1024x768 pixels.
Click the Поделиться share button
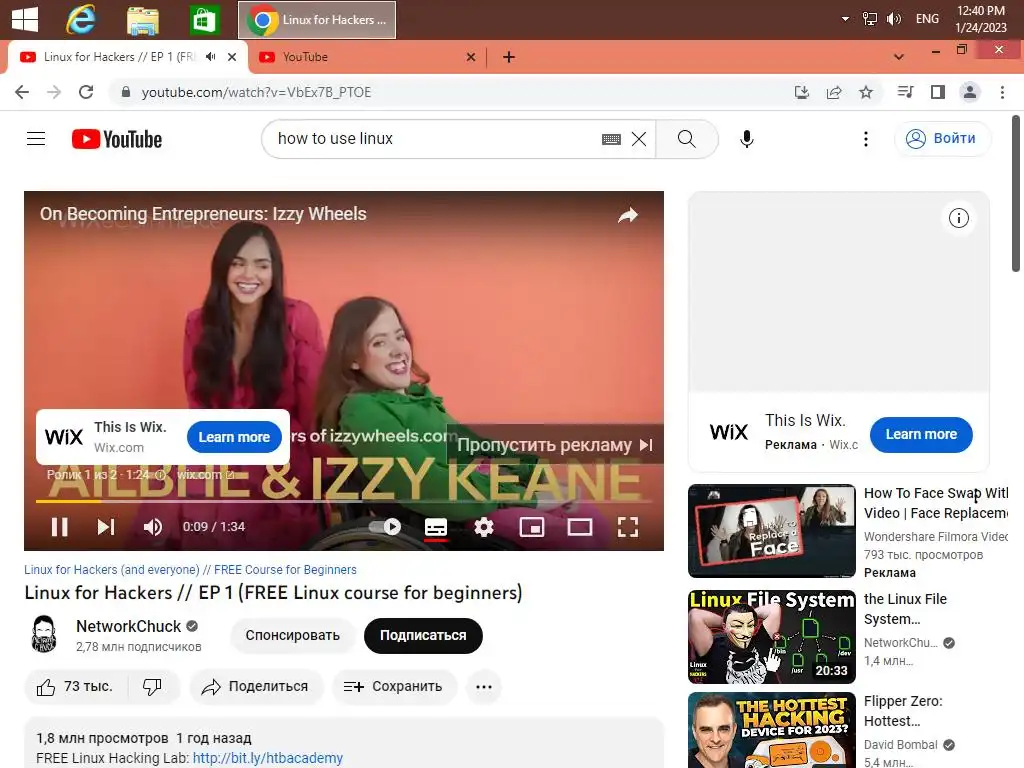255,686
